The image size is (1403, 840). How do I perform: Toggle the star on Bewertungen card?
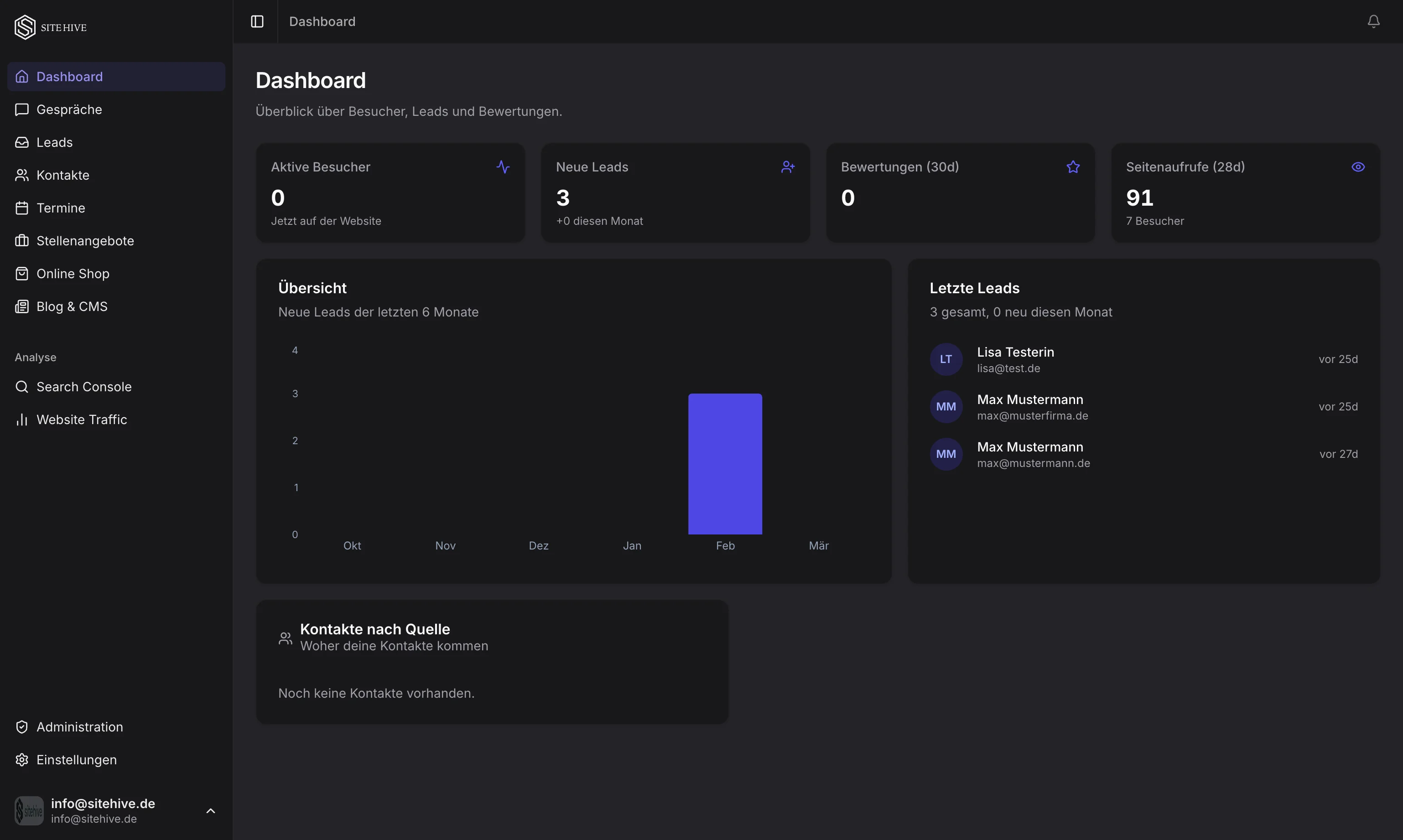pos(1073,166)
